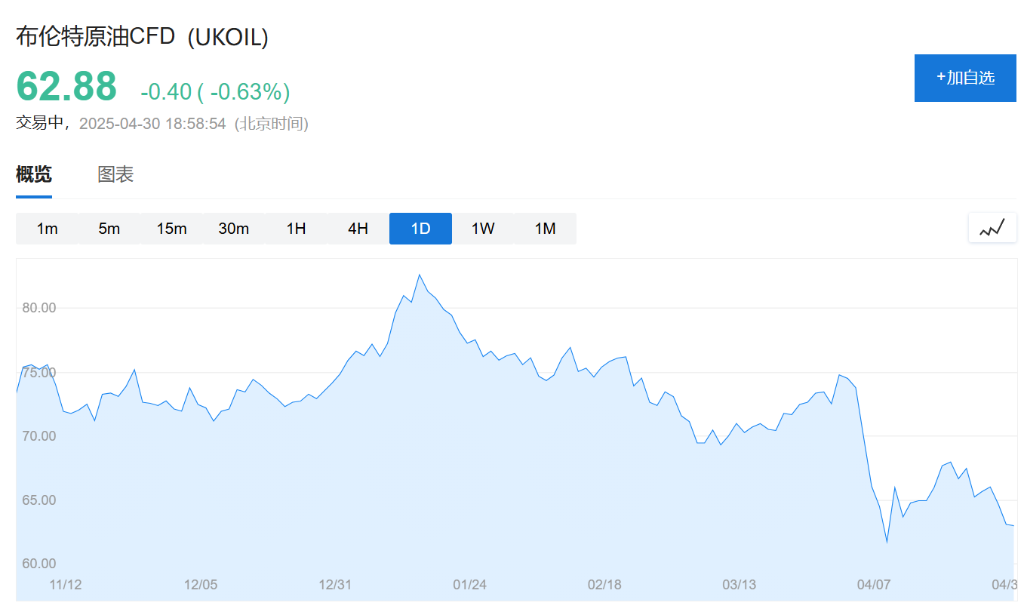Open the line chart type icon
This screenshot has width=1024, height=616.
pos(991,228)
